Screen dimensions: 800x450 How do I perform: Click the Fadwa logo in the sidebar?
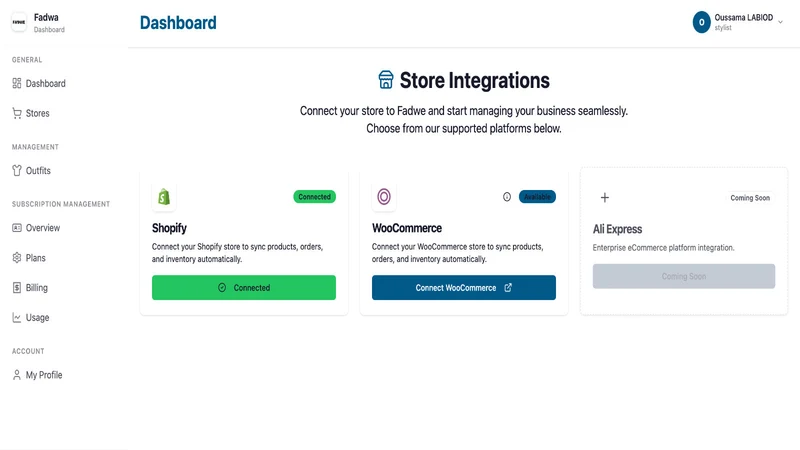19,22
